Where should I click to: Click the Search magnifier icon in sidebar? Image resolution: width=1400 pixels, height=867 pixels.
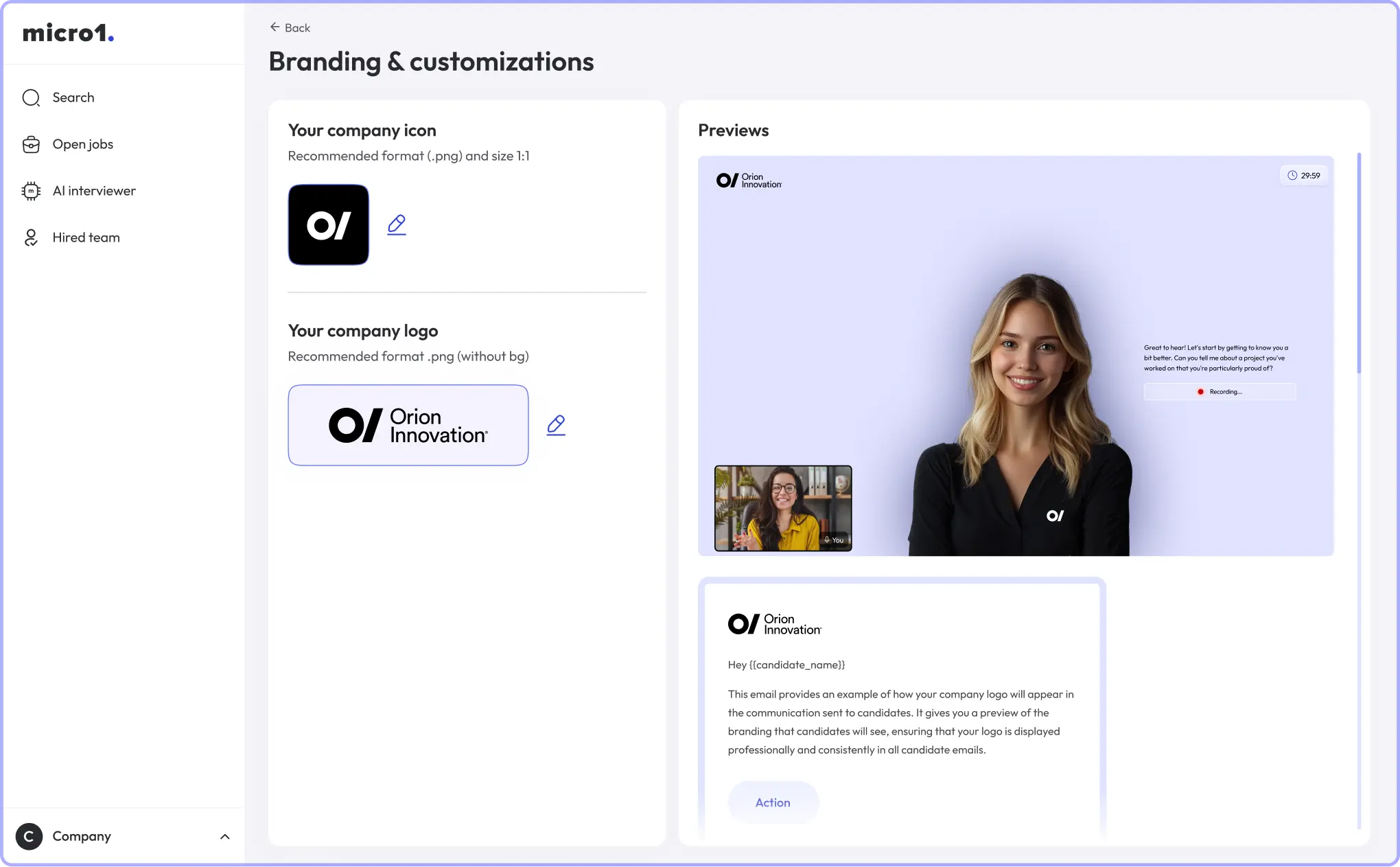point(31,97)
